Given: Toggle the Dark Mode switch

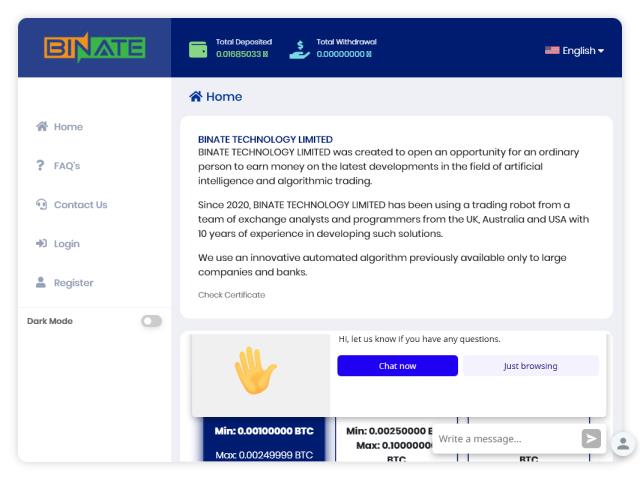Looking at the screenshot, I should 151,321.
